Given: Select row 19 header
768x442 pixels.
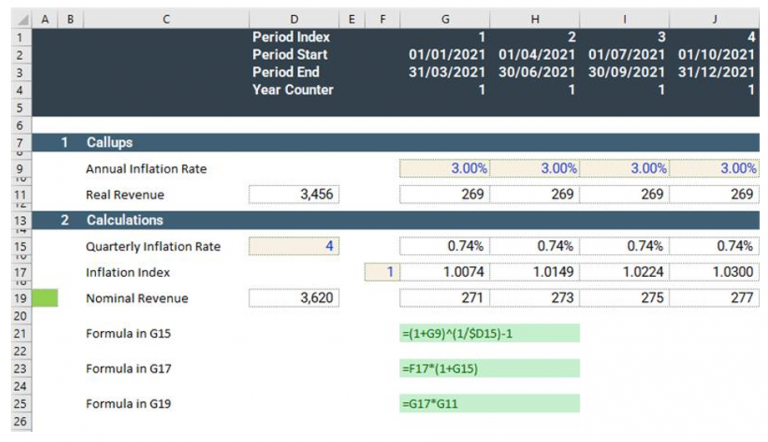Looking at the screenshot, I should 20,298.
